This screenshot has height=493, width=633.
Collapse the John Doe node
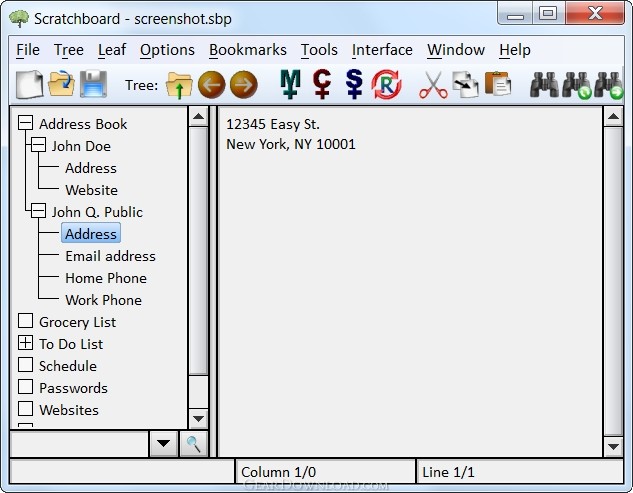38,145
